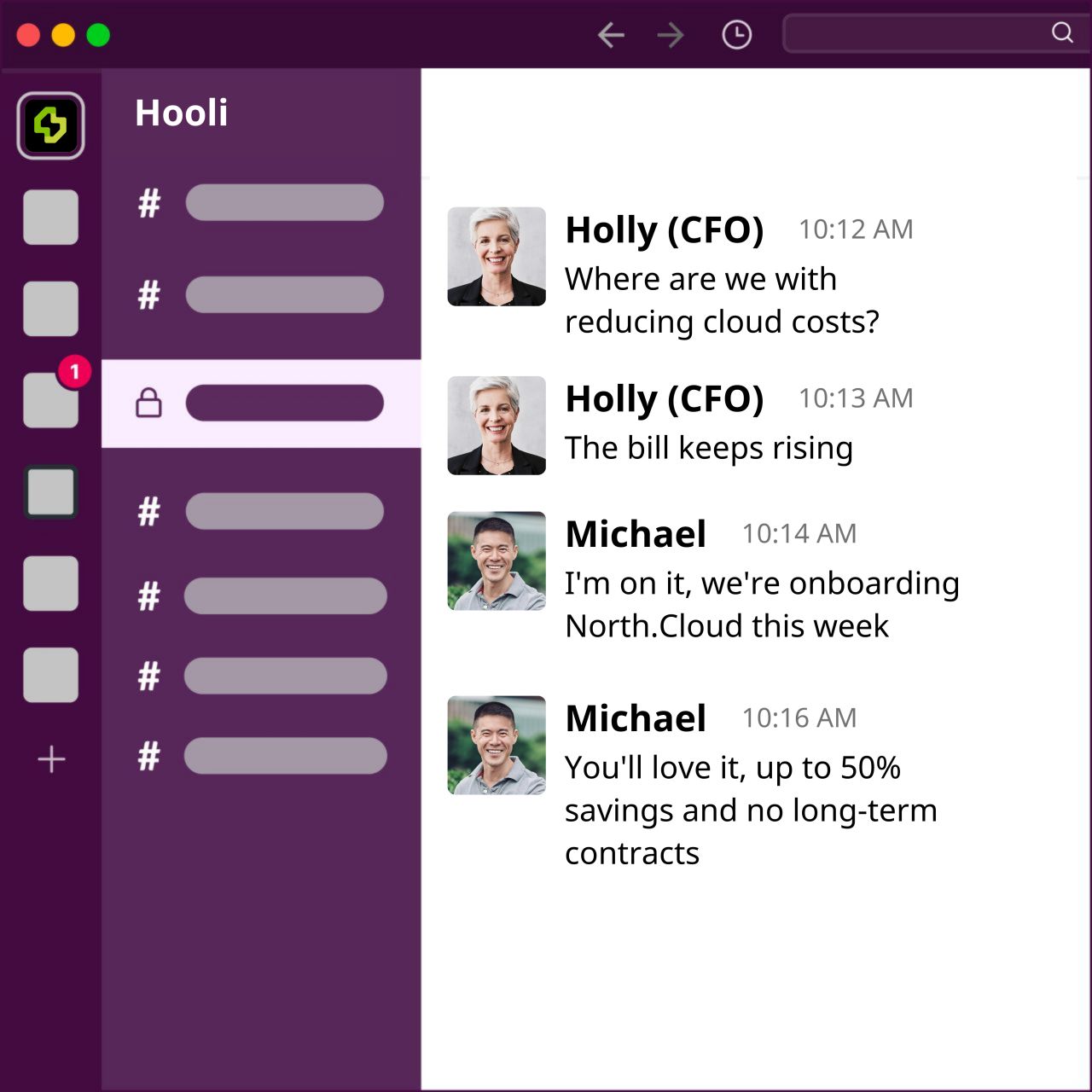Open workspace with red notification badge
This screenshot has width=1092, height=1092.
(x=51, y=399)
